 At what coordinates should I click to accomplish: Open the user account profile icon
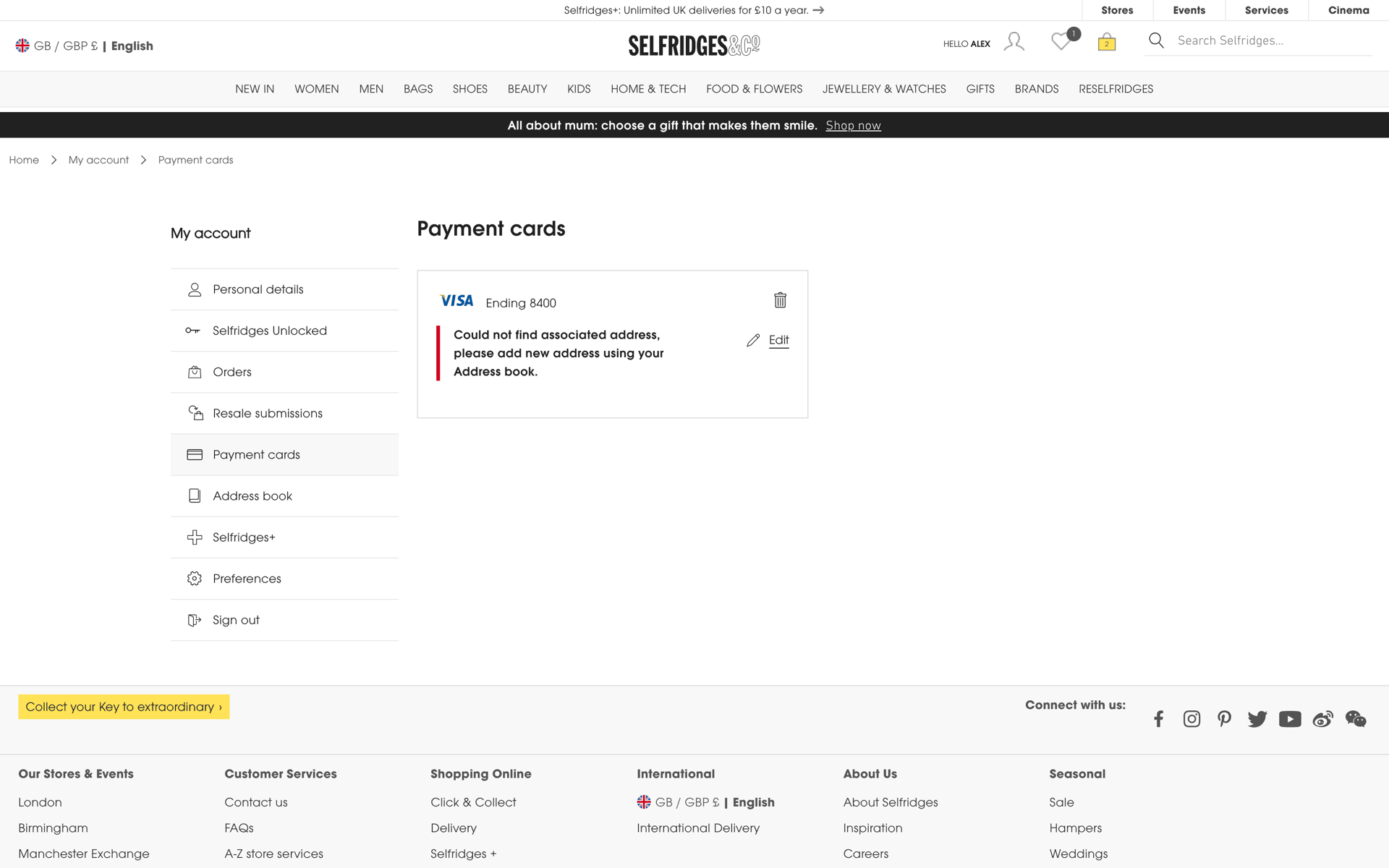[1014, 42]
